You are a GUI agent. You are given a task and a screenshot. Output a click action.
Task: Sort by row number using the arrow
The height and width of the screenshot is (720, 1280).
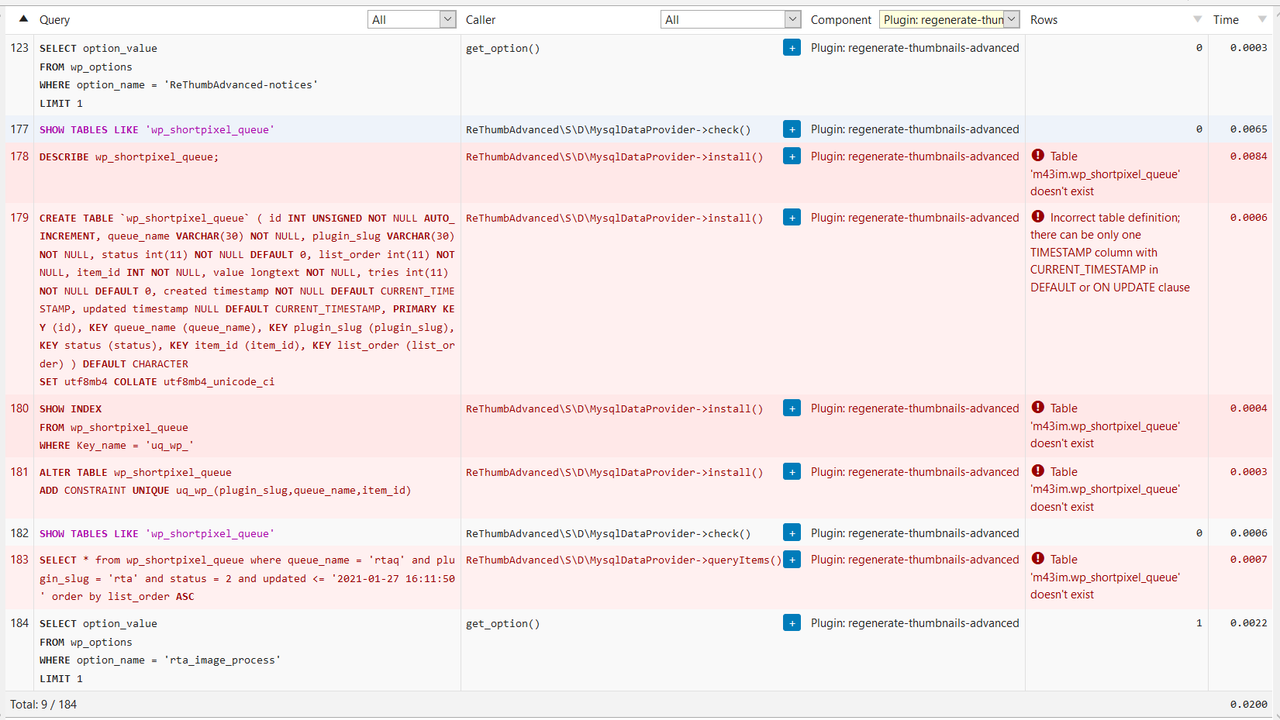point(23,19)
